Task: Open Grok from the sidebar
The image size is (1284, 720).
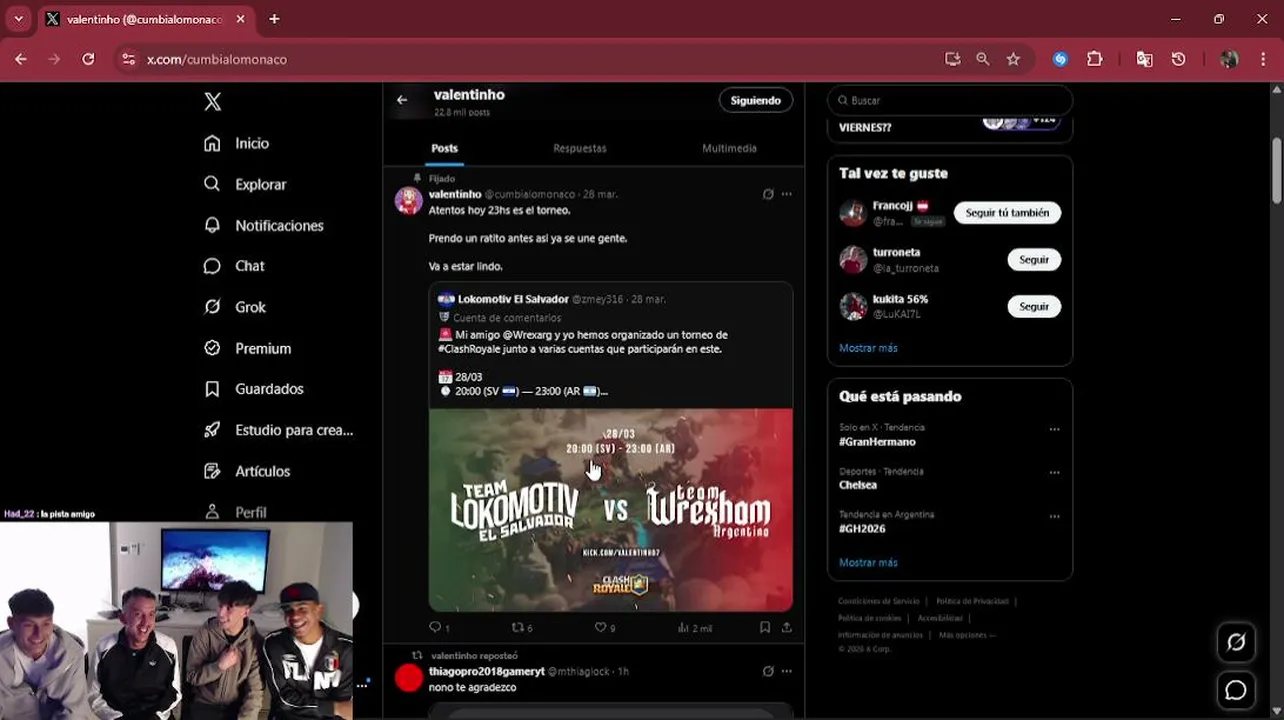Action: 235,307
